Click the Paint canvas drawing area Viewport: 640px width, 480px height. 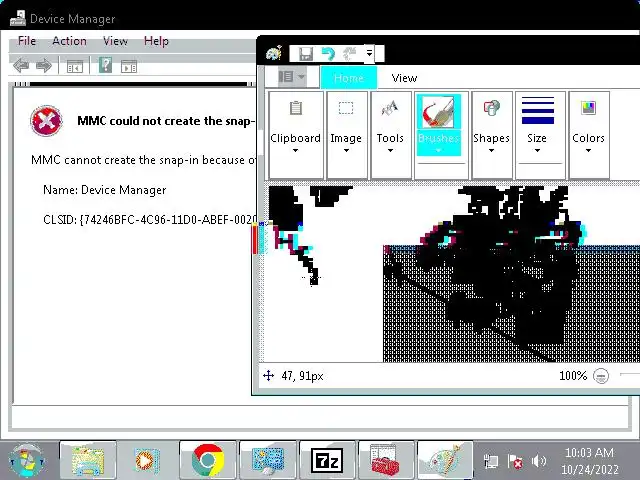point(452,274)
